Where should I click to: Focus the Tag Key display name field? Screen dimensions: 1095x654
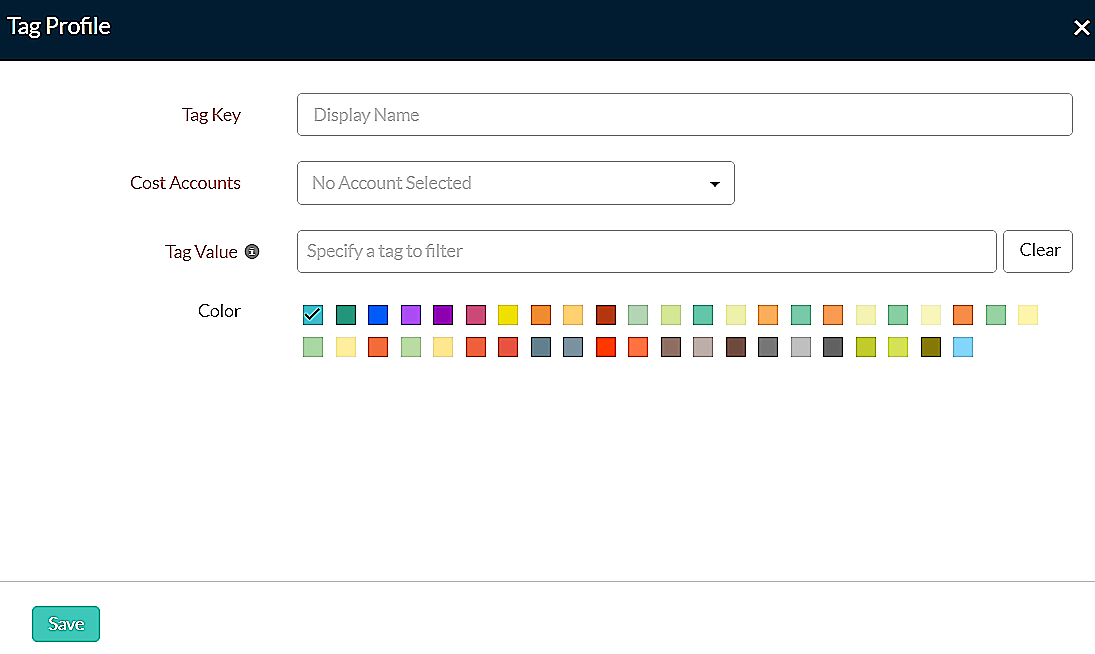point(684,115)
